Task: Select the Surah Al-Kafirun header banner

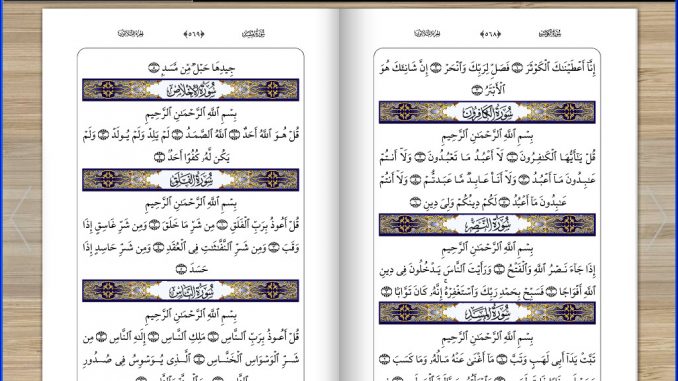Action: [x=487, y=112]
